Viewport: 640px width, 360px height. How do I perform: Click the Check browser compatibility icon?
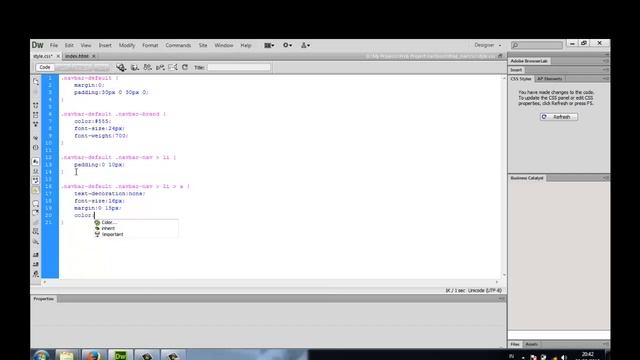[173, 67]
